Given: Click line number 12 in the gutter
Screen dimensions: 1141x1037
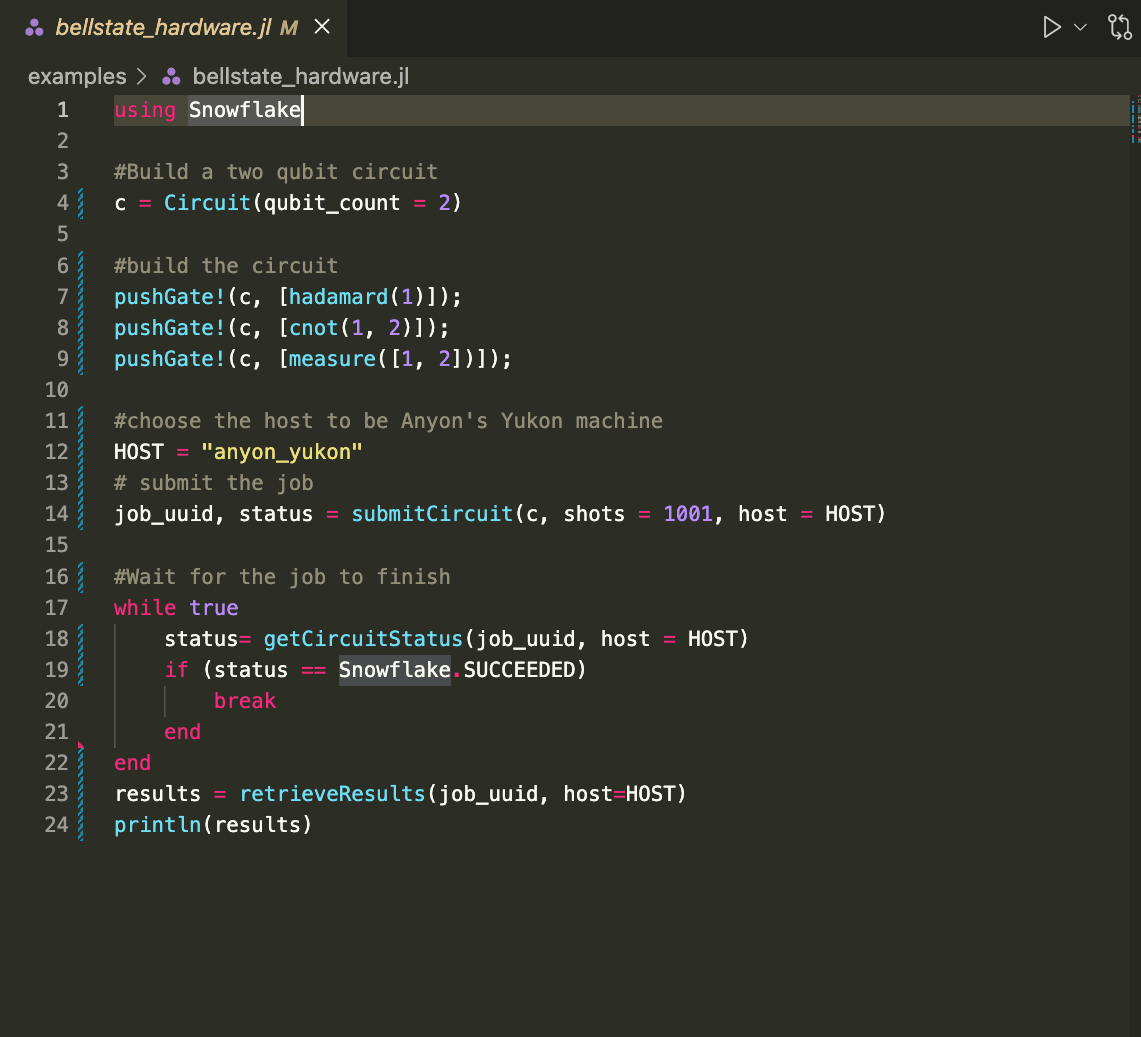Looking at the screenshot, I should pos(57,452).
